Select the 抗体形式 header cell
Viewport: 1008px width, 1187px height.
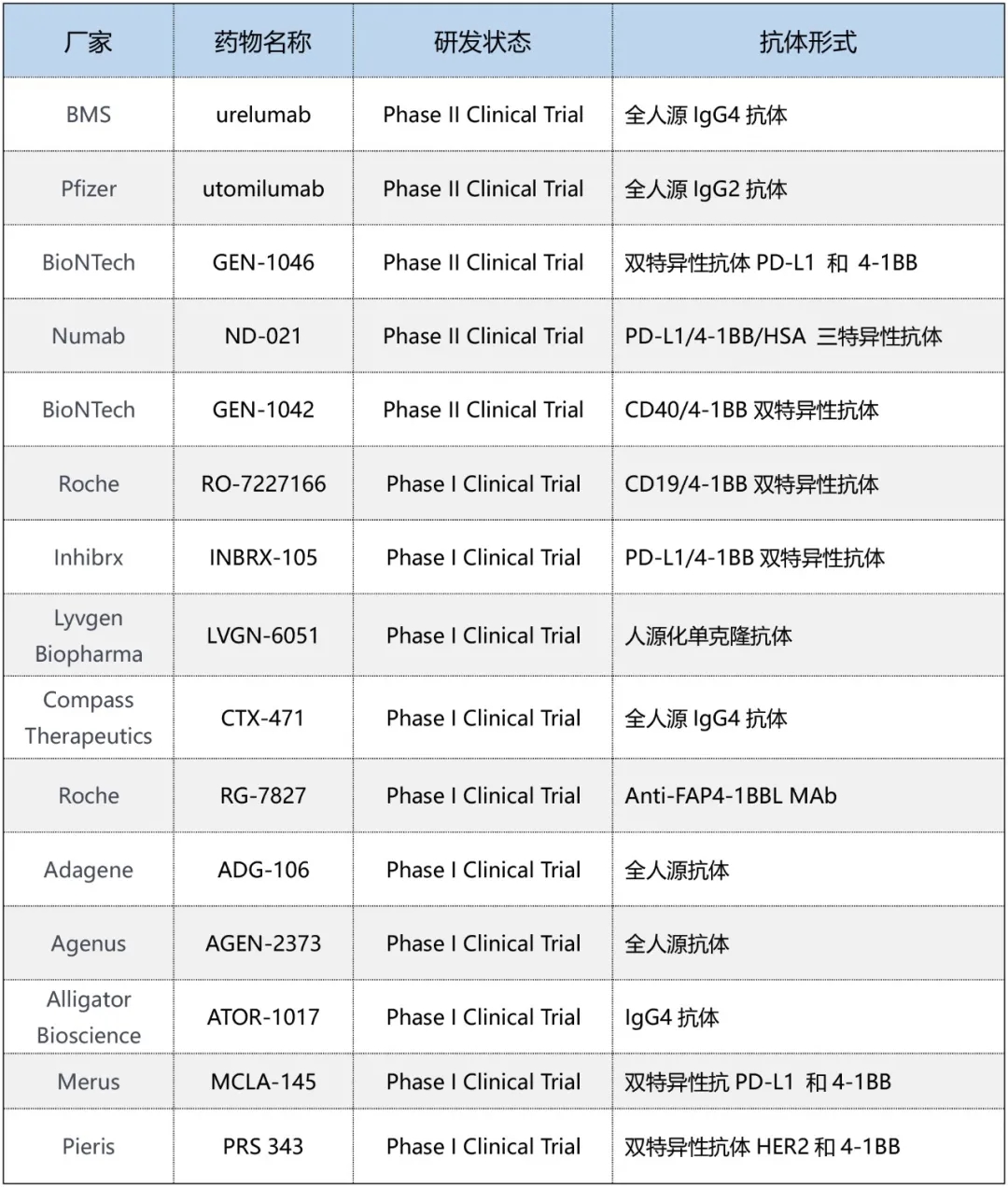807,42
